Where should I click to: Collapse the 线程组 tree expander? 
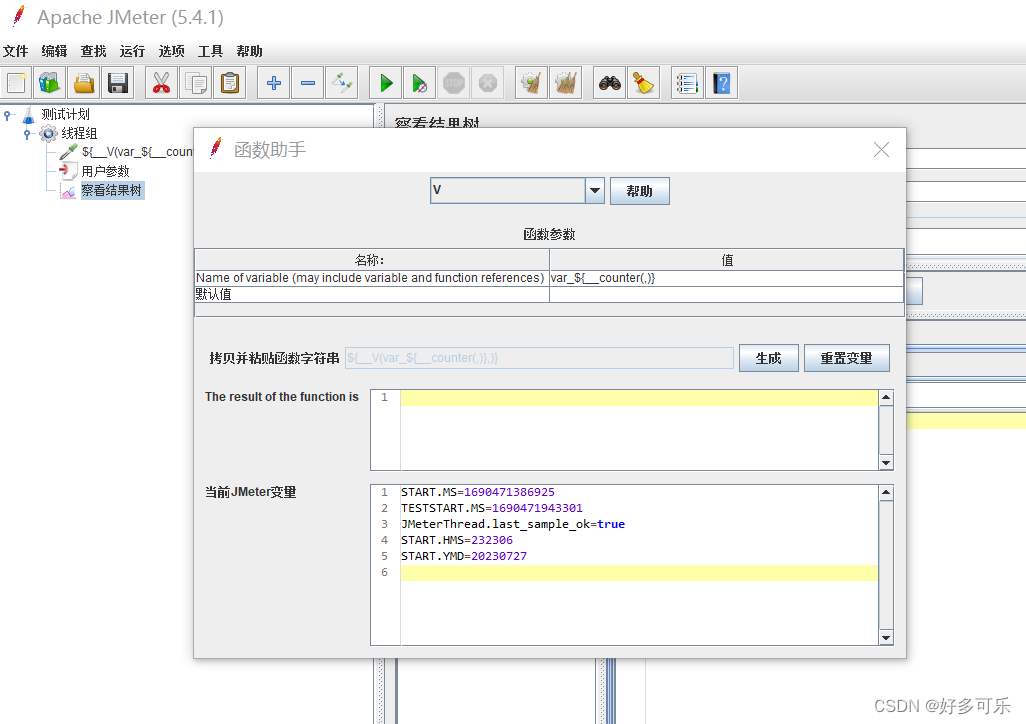click(27, 134)
